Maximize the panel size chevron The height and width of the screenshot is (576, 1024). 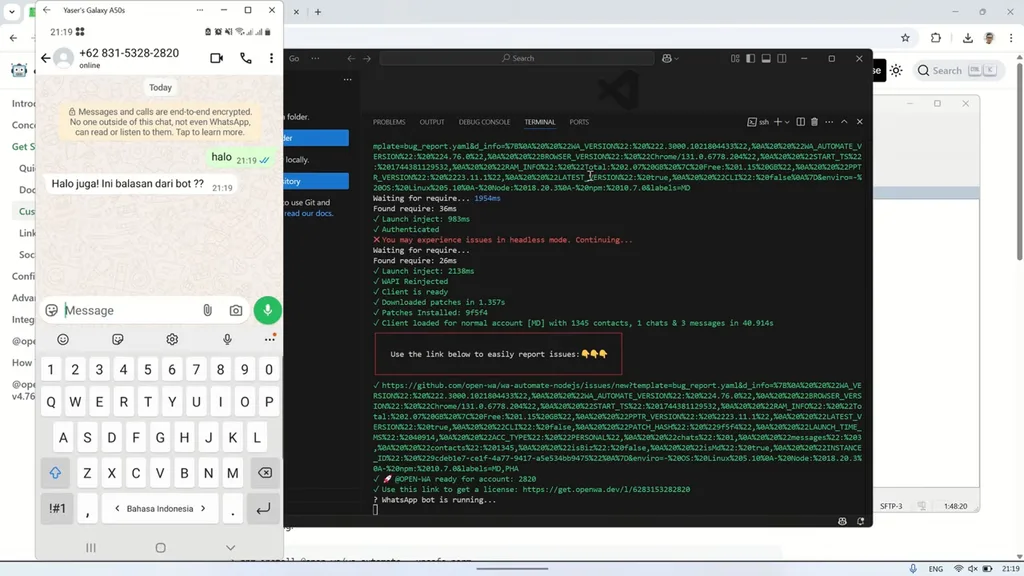[844, 122]
